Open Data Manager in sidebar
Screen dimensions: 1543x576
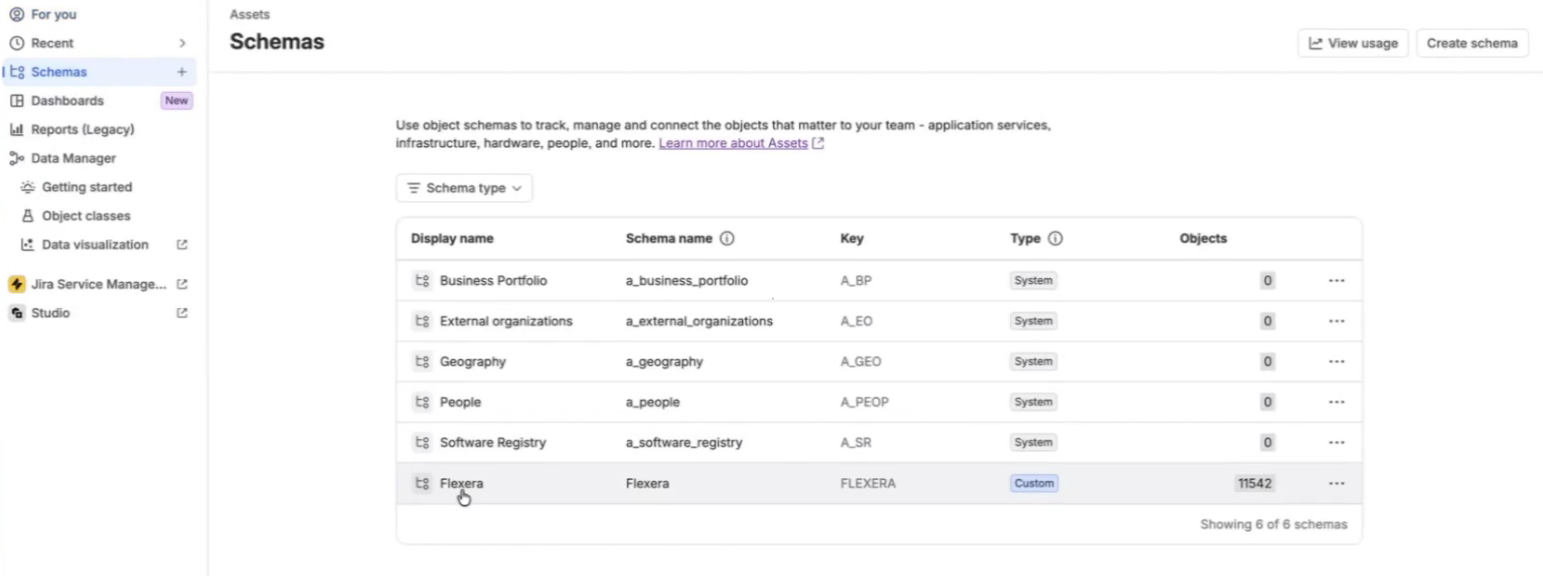pyautogui.click(x=73, y=158)
